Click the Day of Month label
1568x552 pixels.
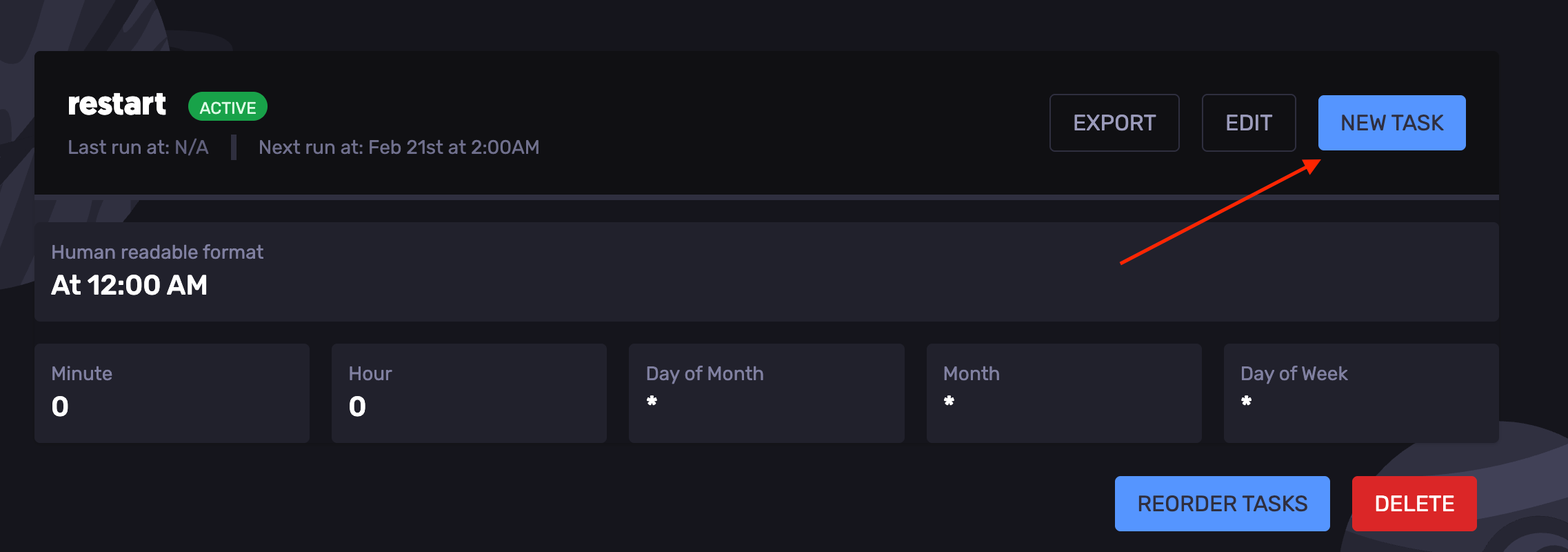(704, 373)
